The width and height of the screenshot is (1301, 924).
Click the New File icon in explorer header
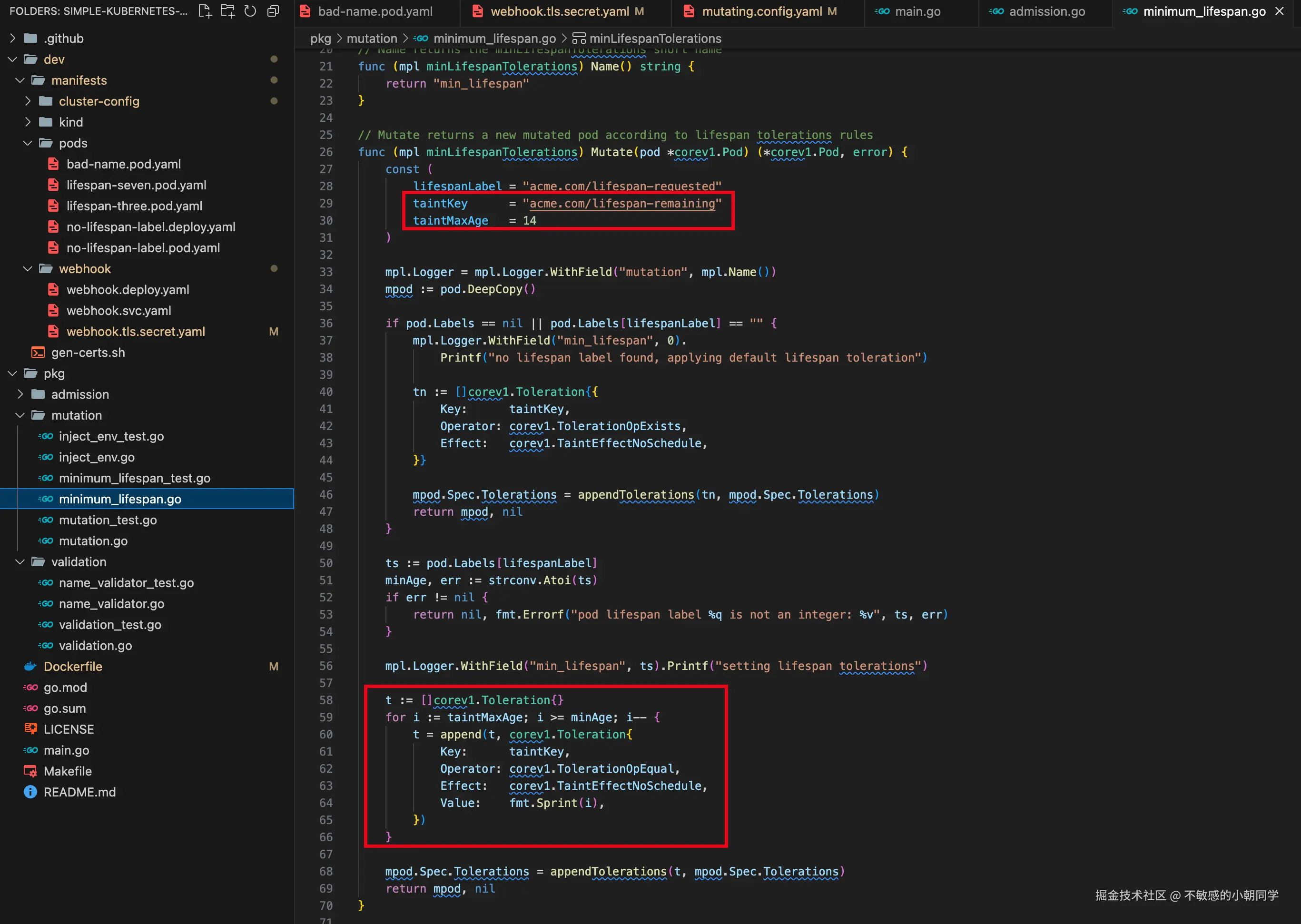[205, 11]
